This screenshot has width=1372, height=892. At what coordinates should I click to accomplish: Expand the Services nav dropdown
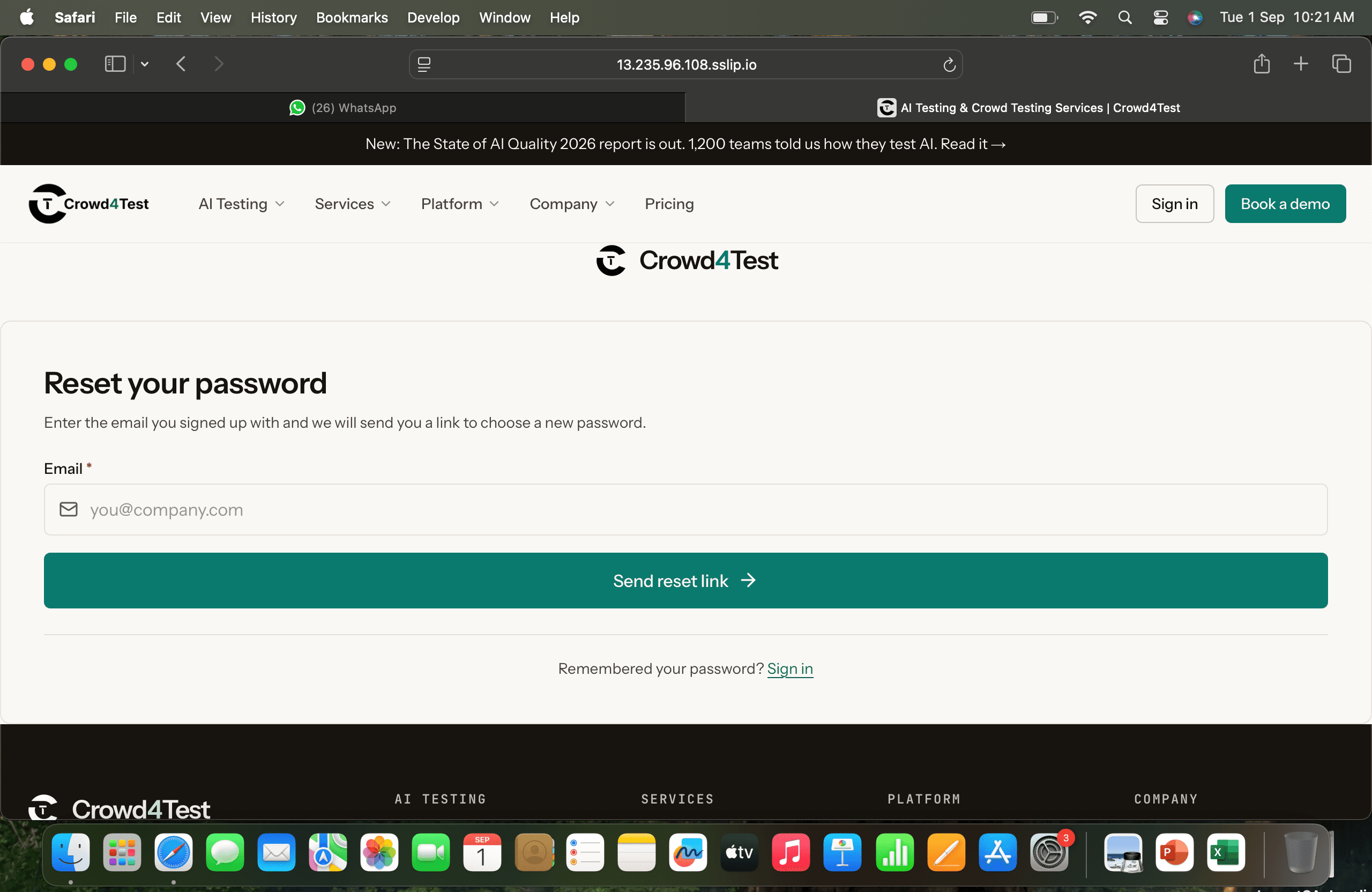coord(353,204)
